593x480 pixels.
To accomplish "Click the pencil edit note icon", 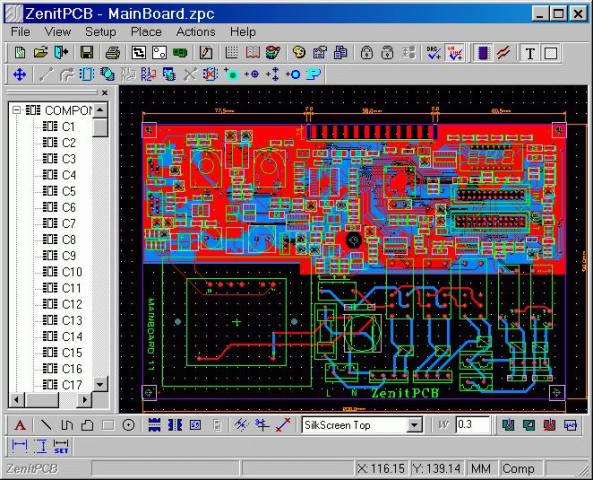I will (206, 53).
